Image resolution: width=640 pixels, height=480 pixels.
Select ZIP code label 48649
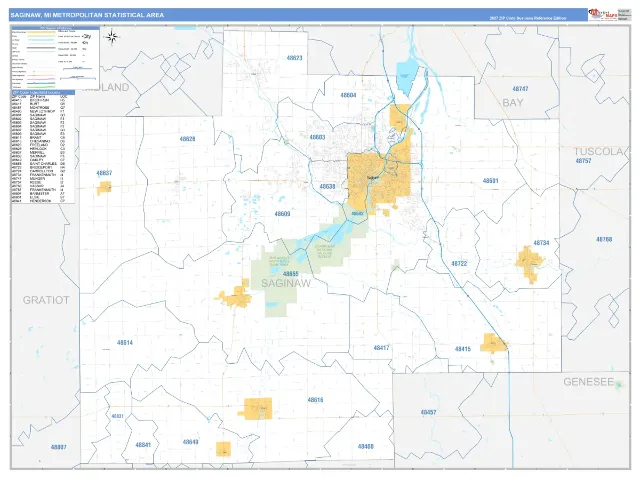coord(190,442)
